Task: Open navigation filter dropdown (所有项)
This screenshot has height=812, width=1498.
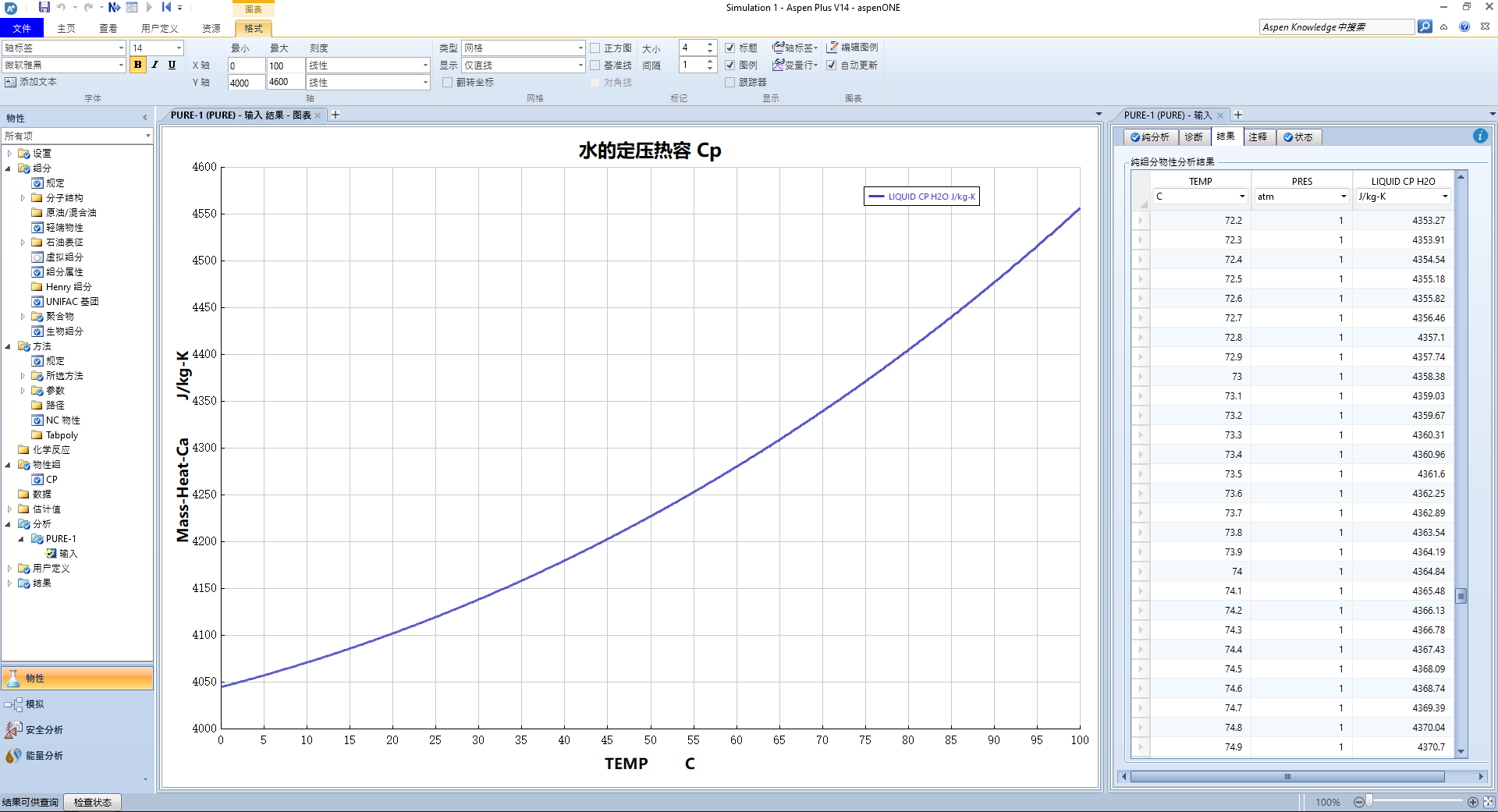Action: [147, 136]
